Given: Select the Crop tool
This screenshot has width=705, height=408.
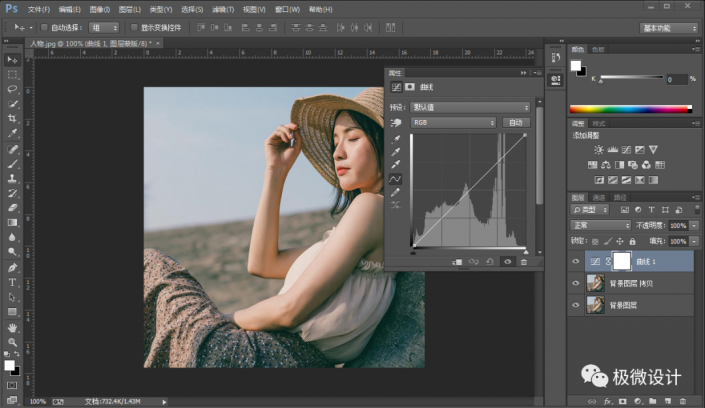Looking at the screenshot, I should coord(13,118).
